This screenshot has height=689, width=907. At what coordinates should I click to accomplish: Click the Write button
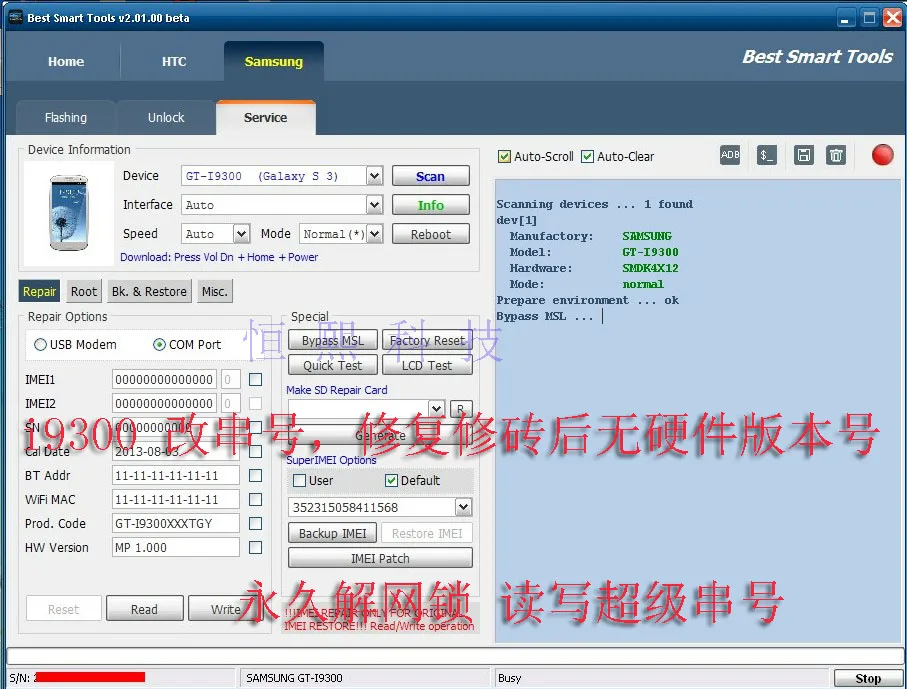(x=226, y=609)
